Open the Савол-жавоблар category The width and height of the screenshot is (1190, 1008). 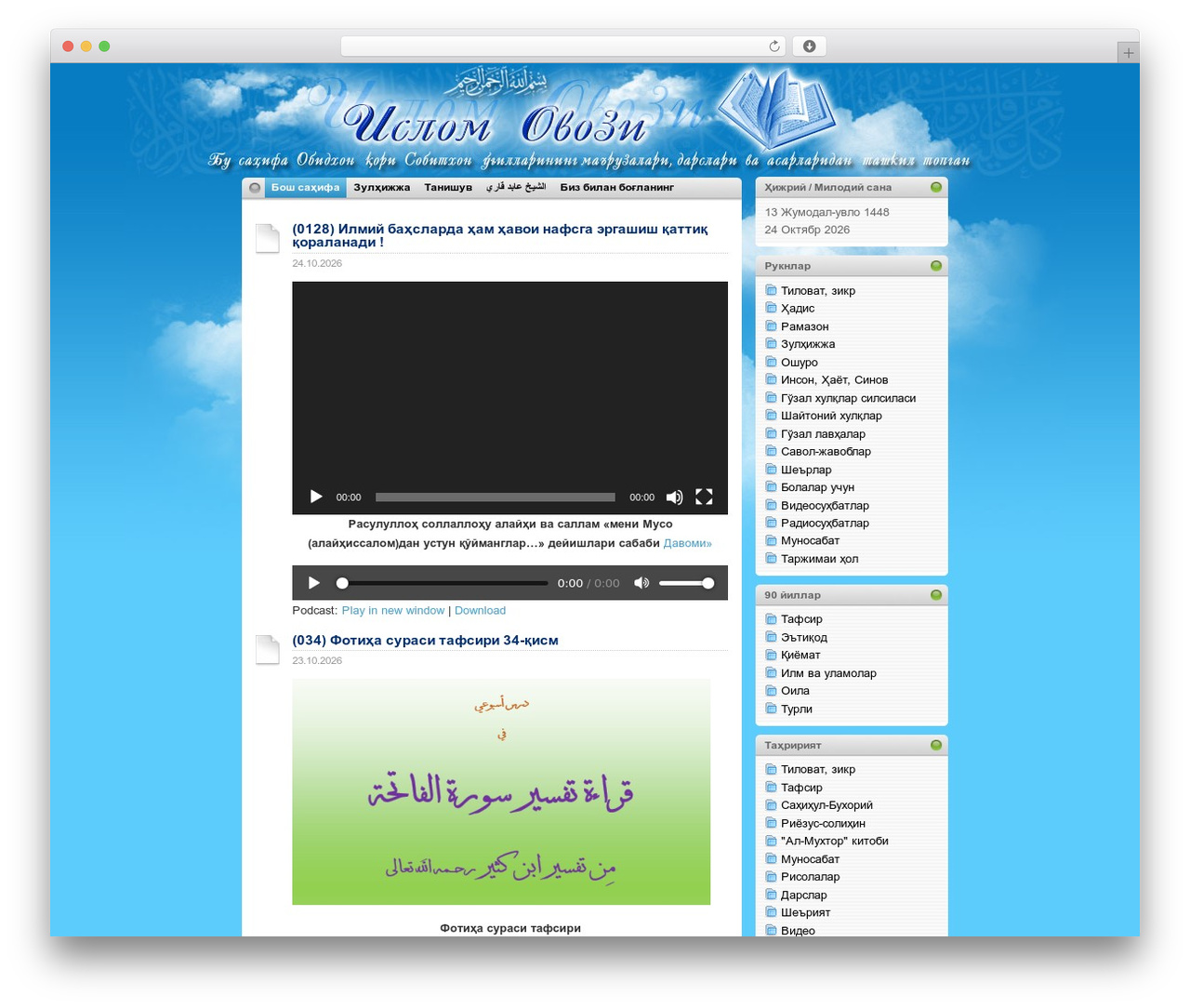tap(826, 452)
